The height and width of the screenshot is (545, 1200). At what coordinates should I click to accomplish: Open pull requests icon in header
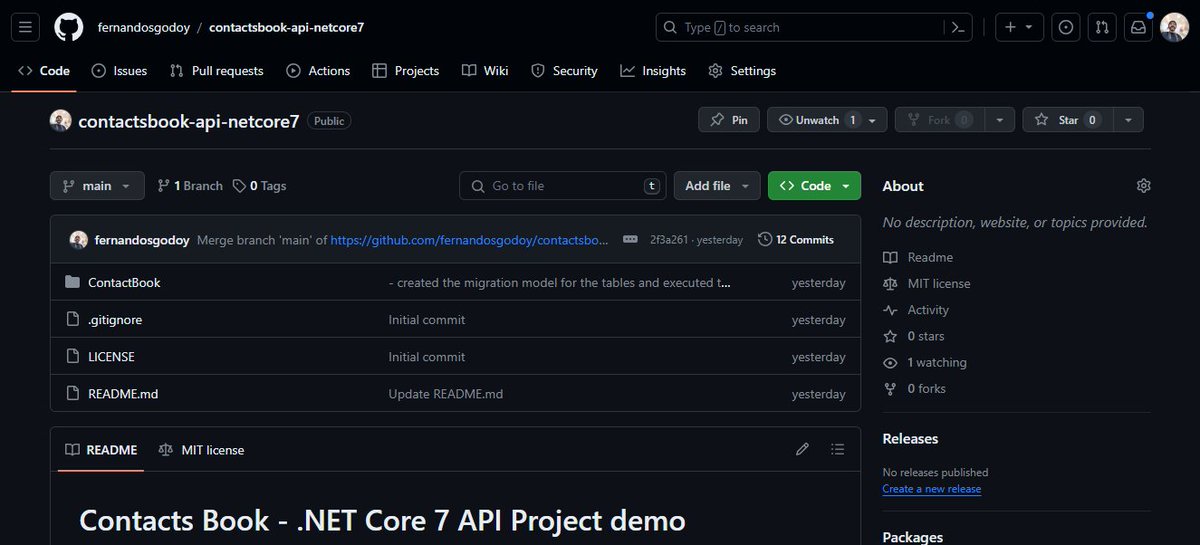coord(1102,27)
